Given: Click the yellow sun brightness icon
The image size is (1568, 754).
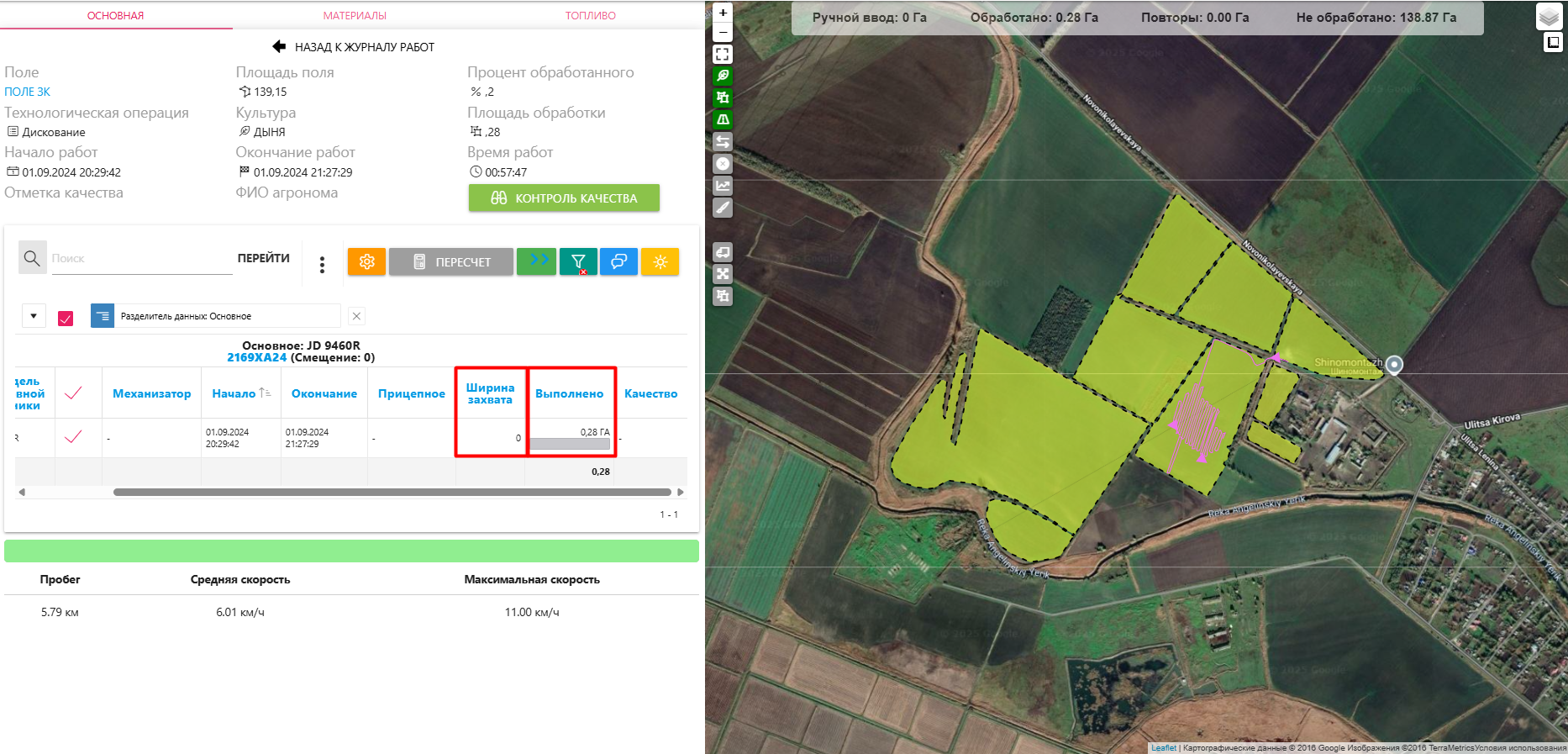Looking at the screenshot, I should pyautogui.click(x=660, y=261).
